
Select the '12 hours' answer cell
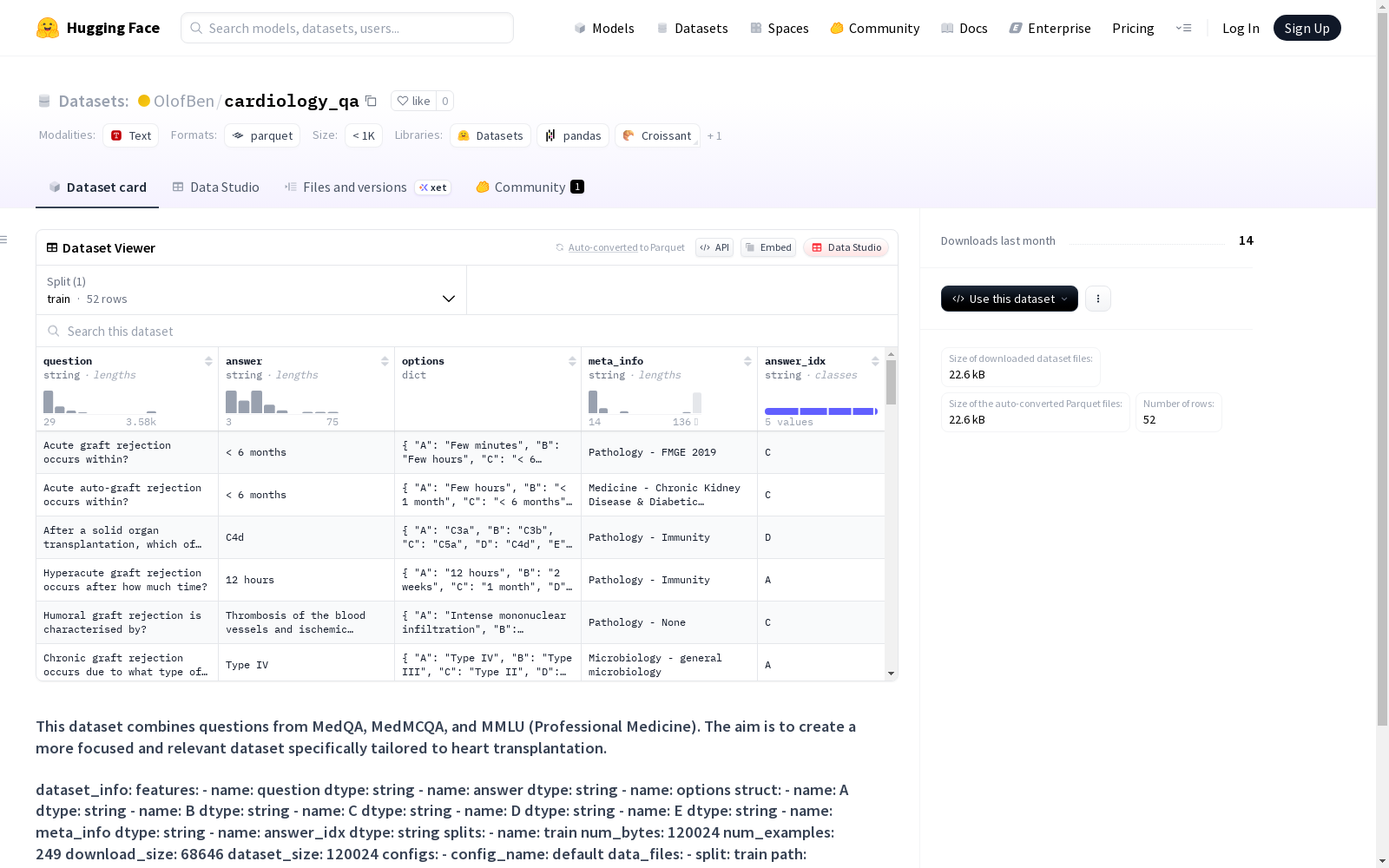click(306, 580)
